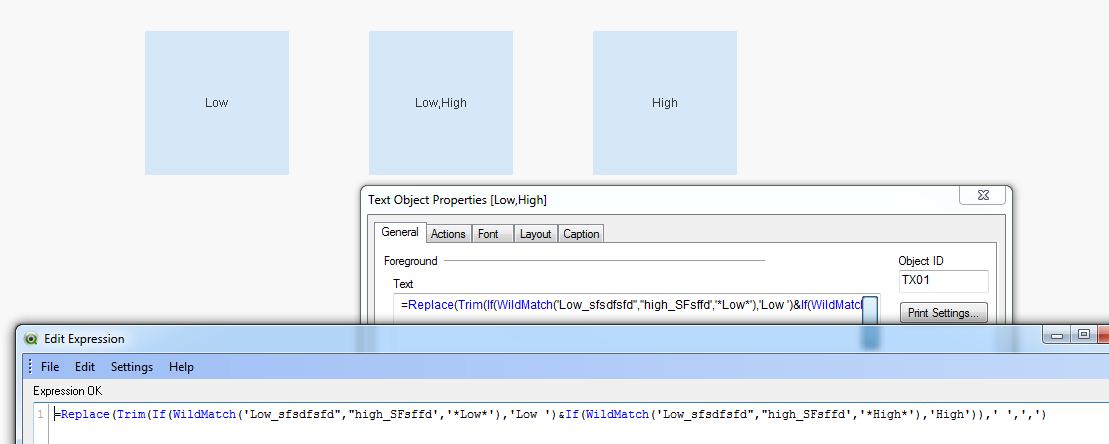The image size is (1109, 444).
Task: Switch to the General tab
Action: pos(400,232)
